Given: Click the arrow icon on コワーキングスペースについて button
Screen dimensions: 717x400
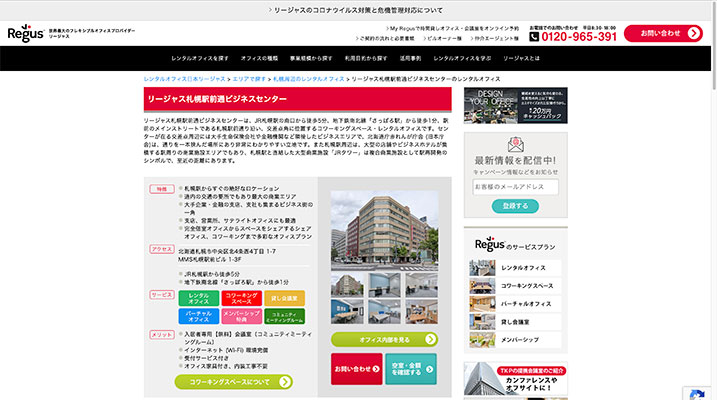Looking at the screenshot, I should [285, 382].
